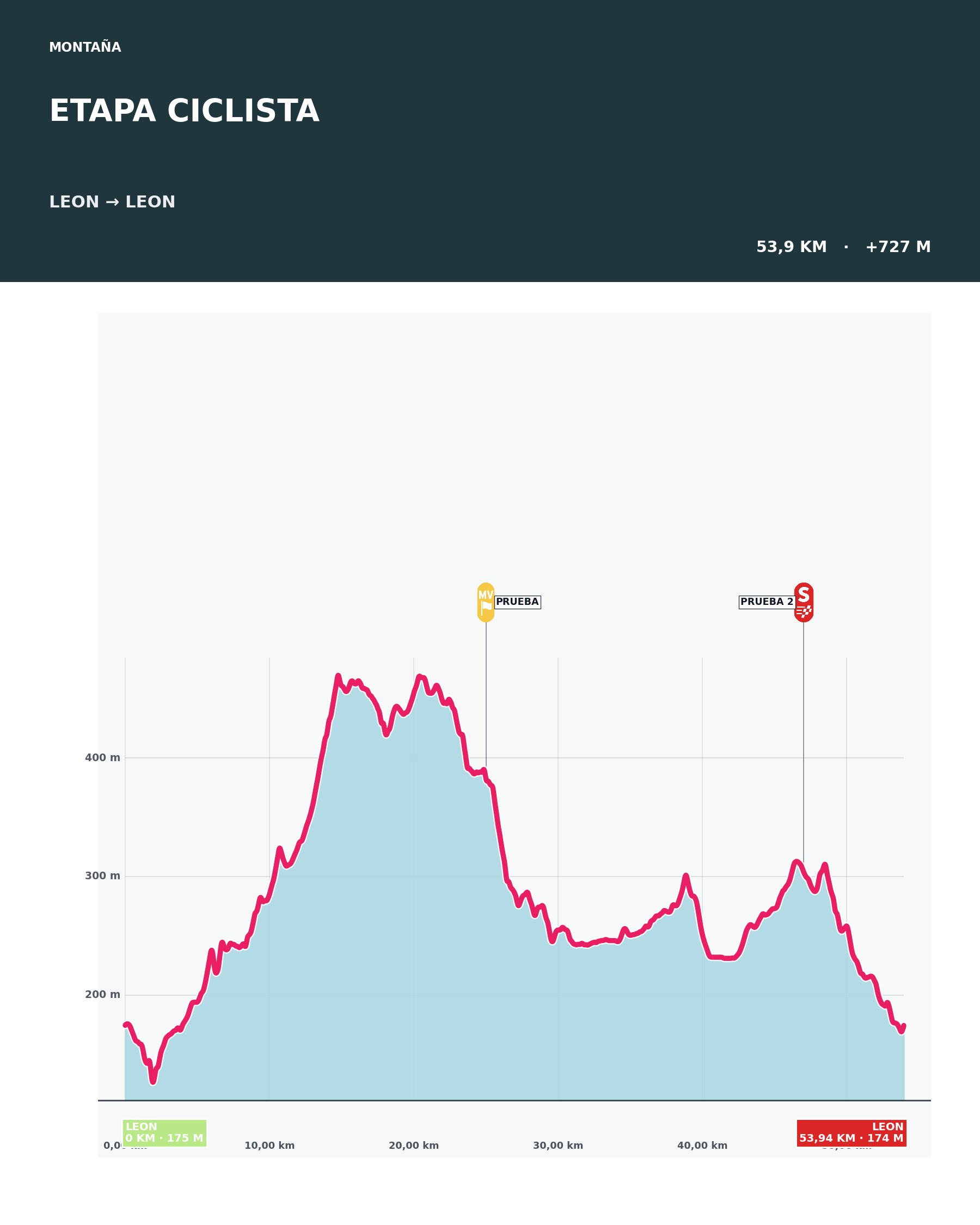Click the +727 M elevation gain stat
Screen dimensions: 980x1225
pos(898,247)
